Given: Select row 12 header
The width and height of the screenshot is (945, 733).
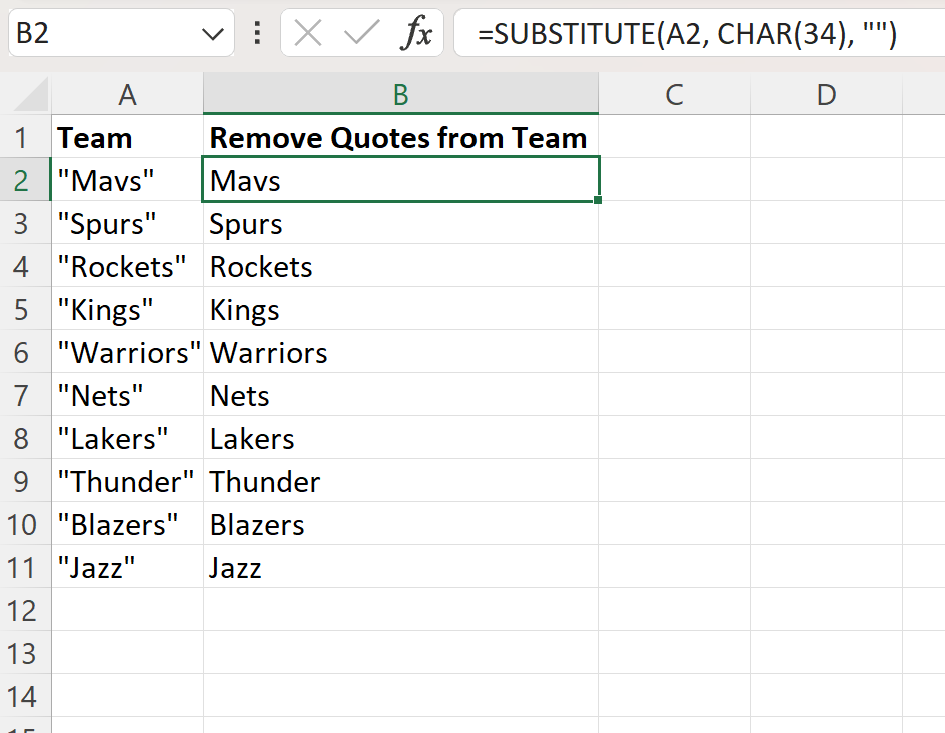Looking at the screenshot, I should 25,611.
